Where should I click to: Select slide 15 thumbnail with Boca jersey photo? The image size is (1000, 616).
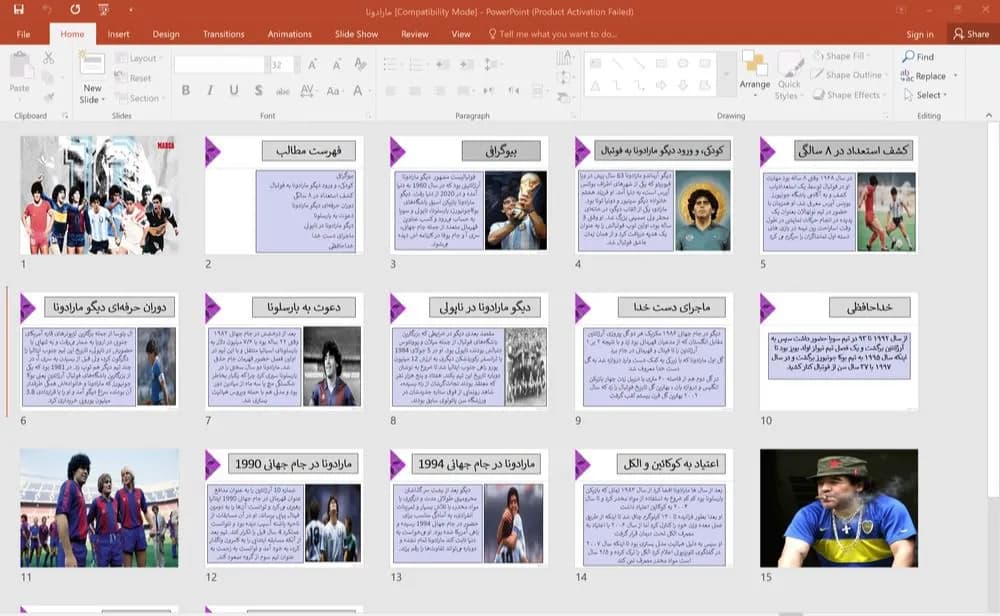(x=839, y=508)
